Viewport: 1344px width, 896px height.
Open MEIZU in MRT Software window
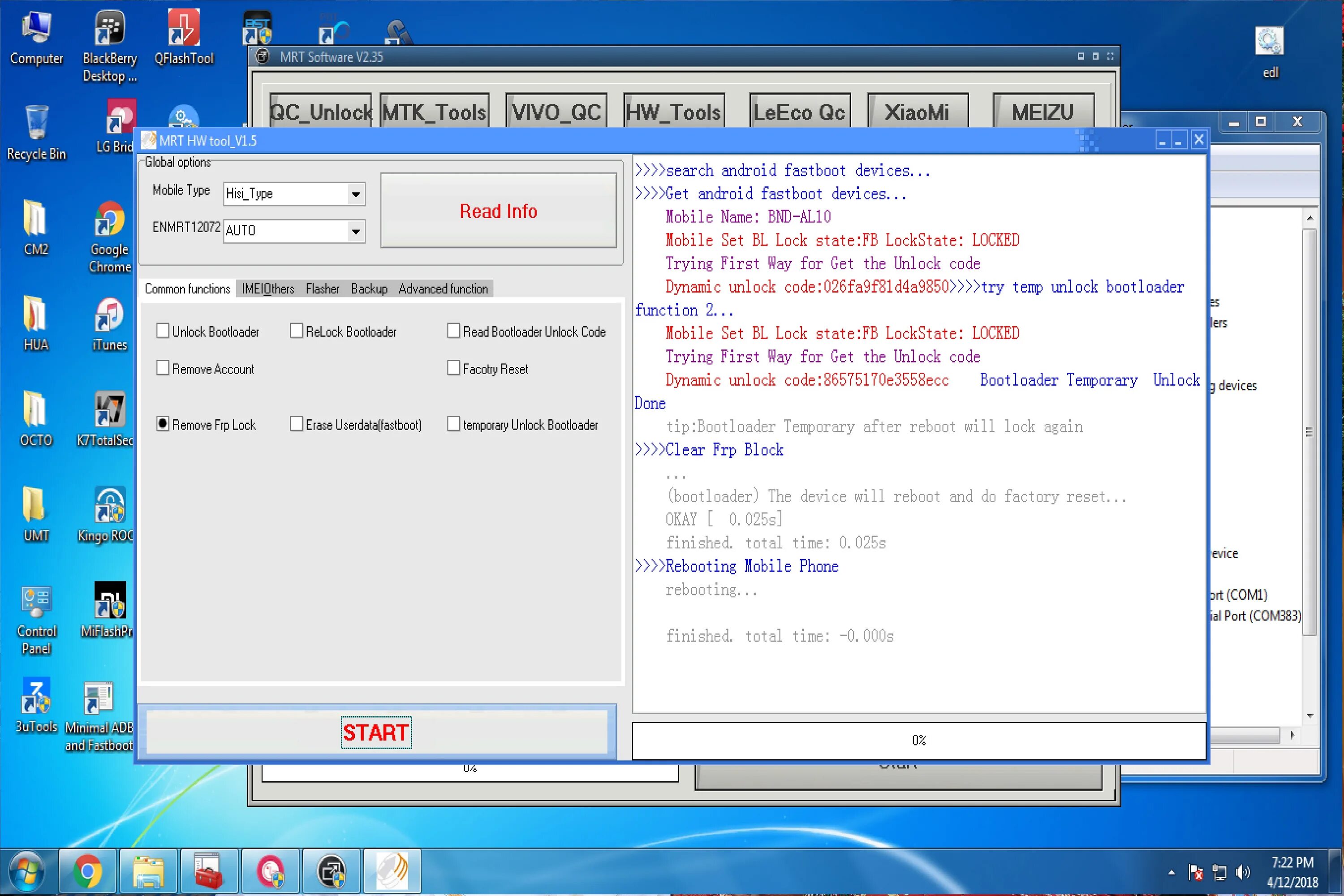[x=1043, y=112]
